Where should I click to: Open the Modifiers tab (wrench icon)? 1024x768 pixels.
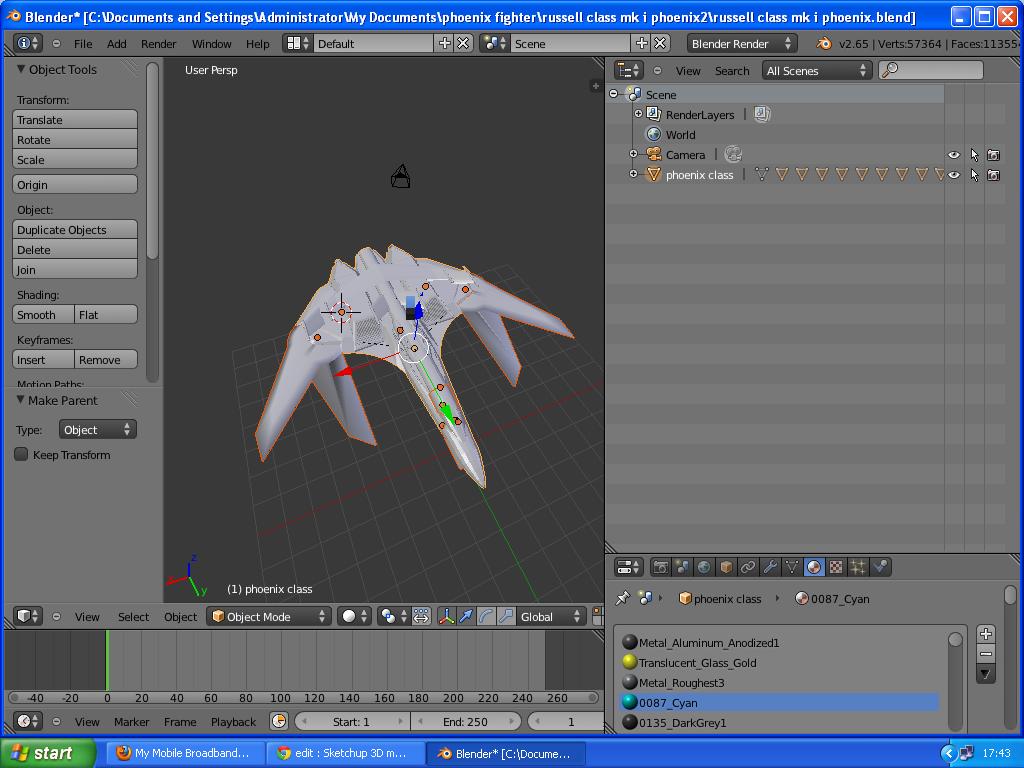pyautogui.click(x=770, y=567)
